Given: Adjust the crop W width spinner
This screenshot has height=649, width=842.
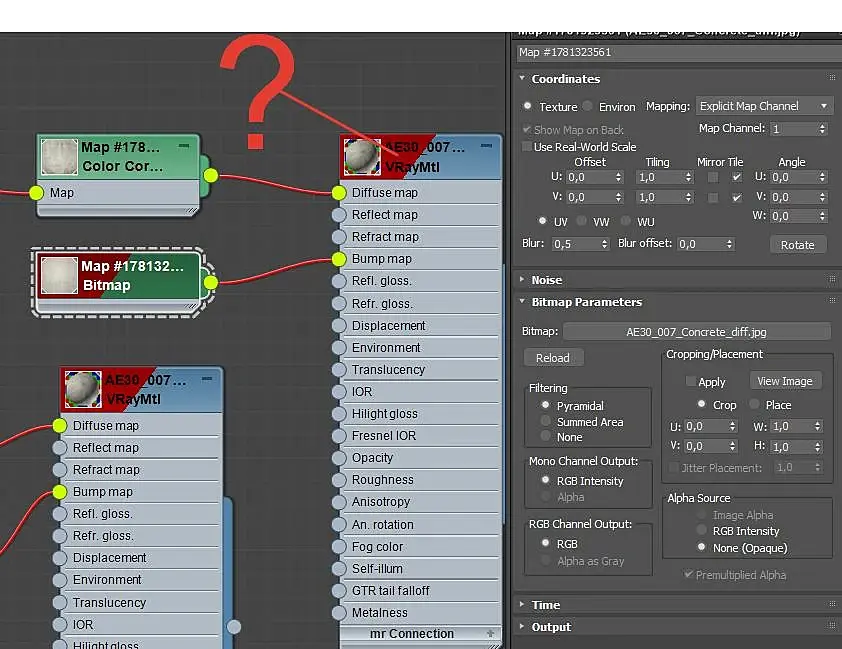Looking at the screenshot, I should coord(817,427).
